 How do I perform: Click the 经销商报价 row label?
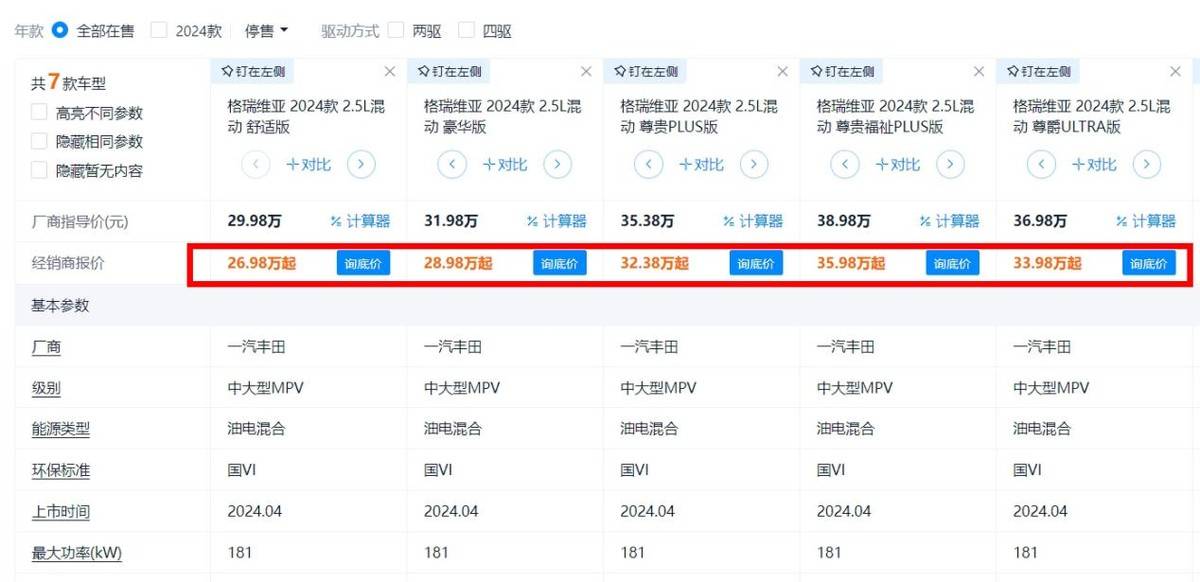(68, 263)
